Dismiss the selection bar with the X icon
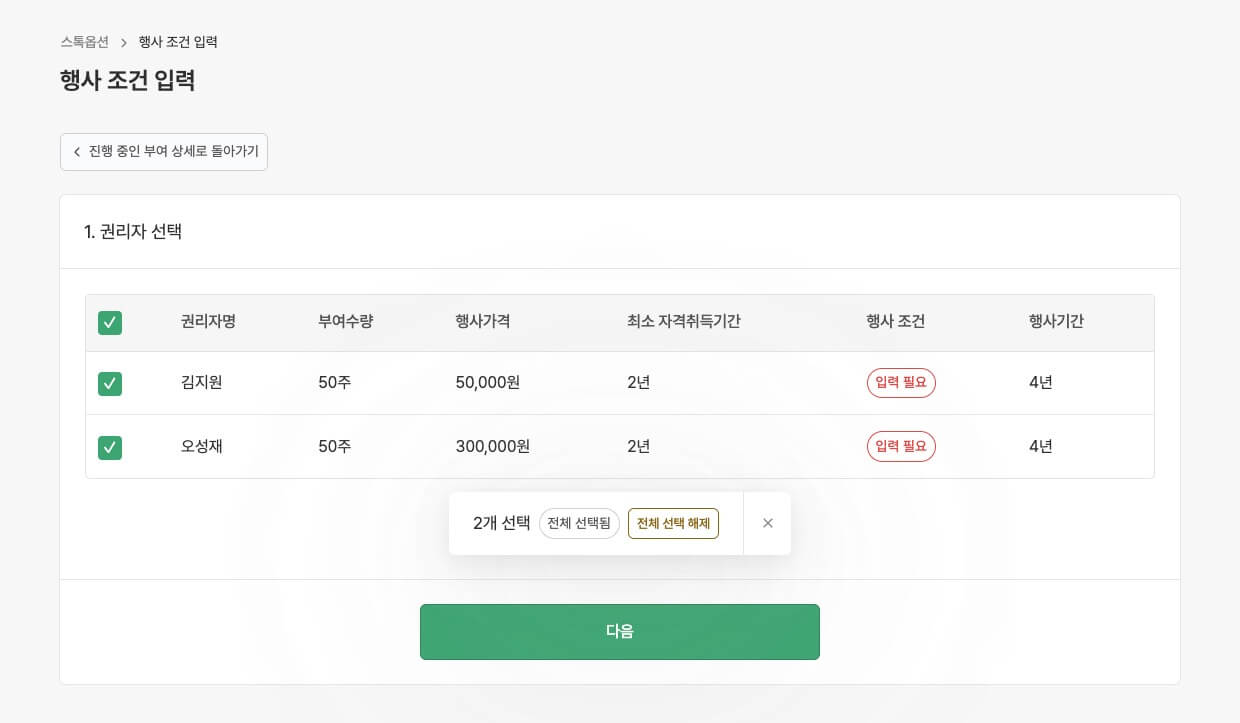The height and width of the screenshot is (723, 1240). tap(767, 523)
